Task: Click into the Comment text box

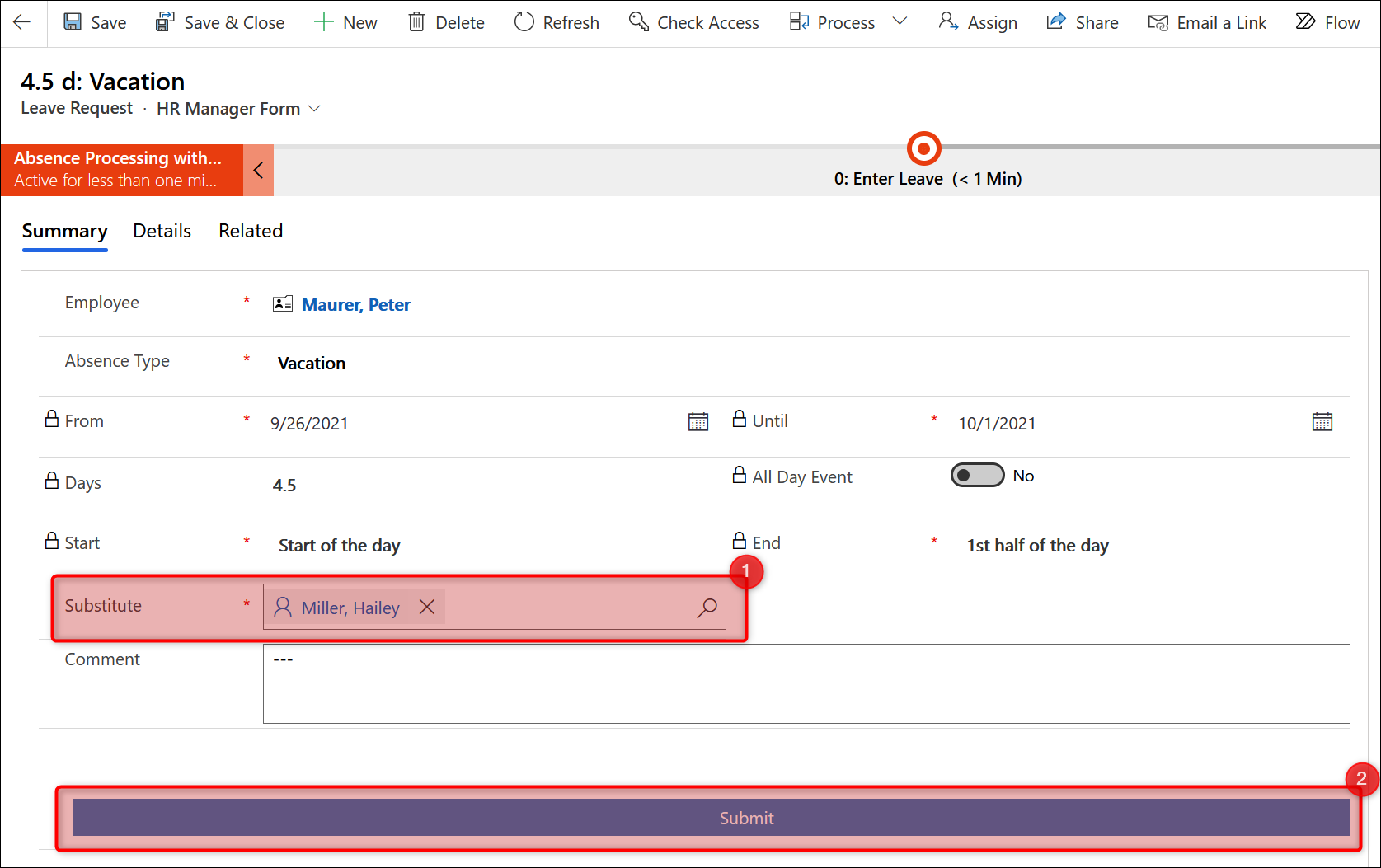Action: tap(806, 684)
